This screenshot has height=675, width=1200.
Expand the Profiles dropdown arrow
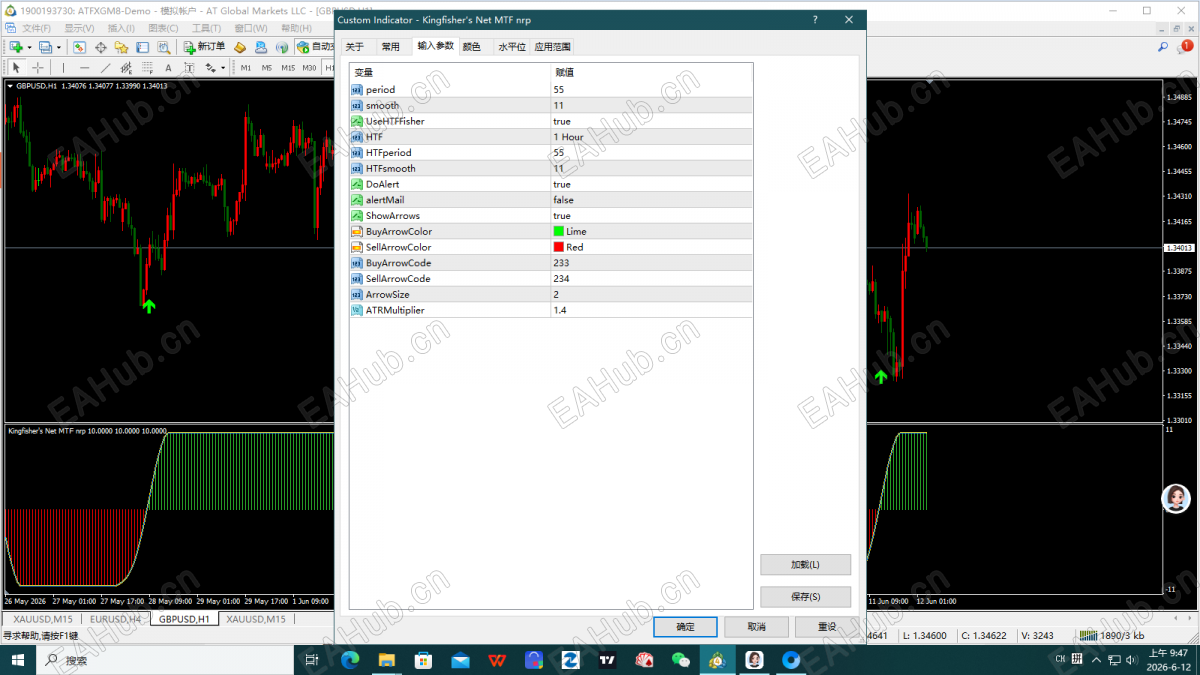[x=59, y=47]
